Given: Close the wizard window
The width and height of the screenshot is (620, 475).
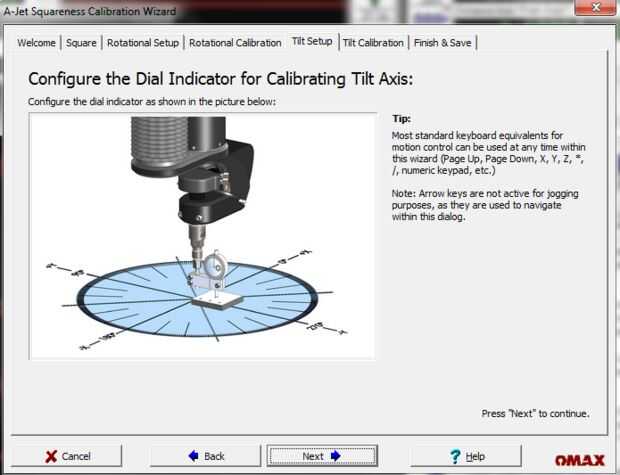Looking at the screenshot, I should (596, 7).
